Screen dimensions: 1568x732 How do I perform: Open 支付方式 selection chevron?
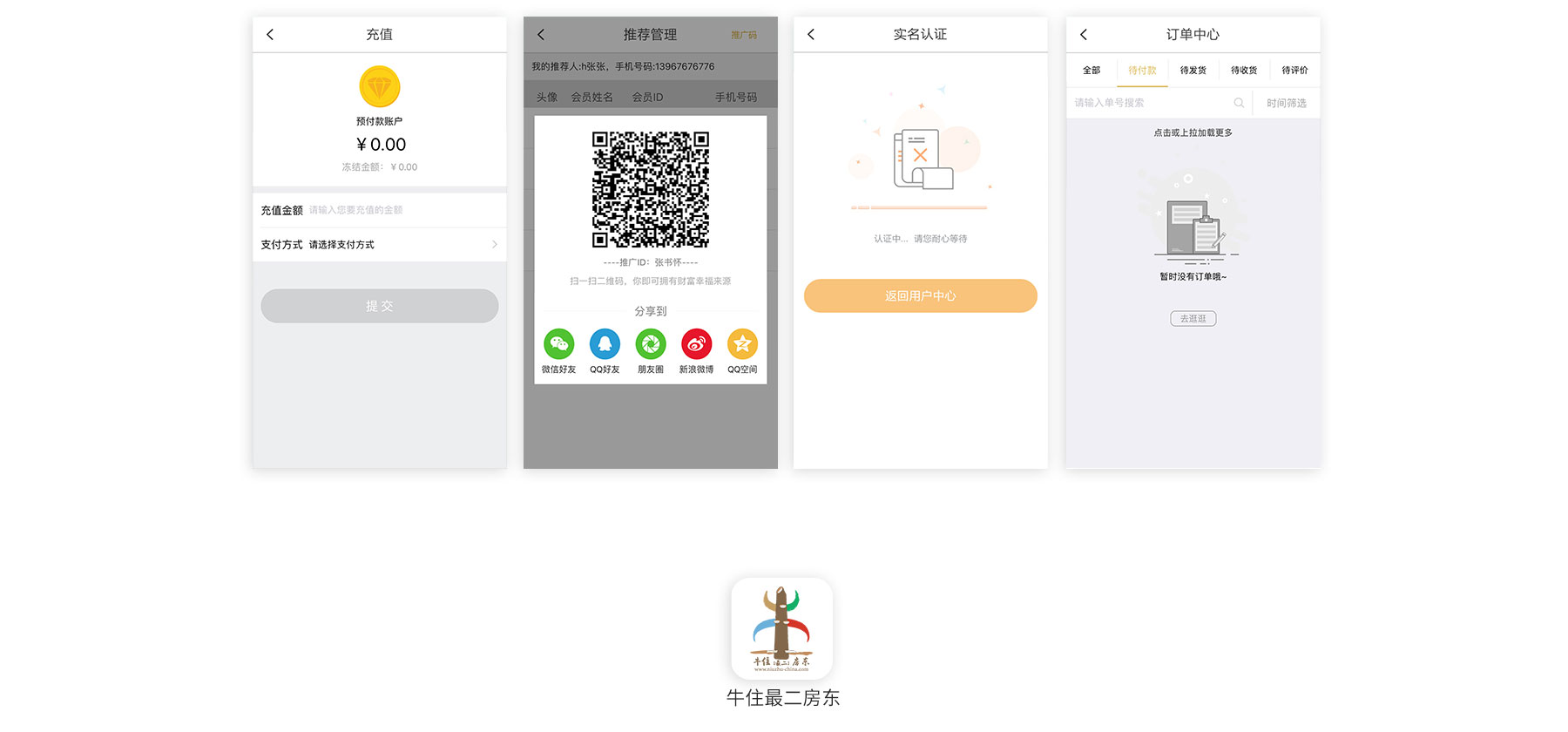pos(495,245)
